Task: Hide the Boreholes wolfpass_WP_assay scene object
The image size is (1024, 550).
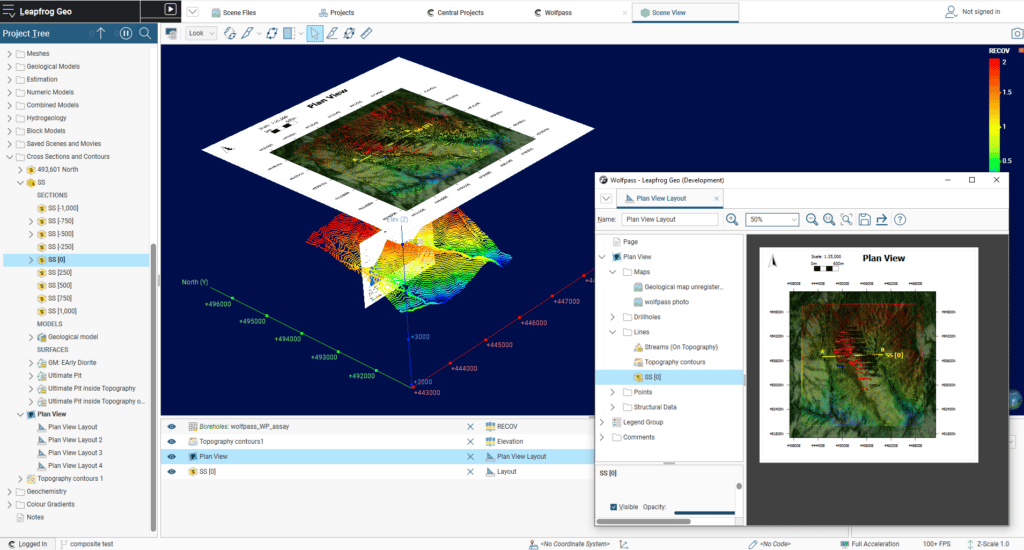Action: pyautogui.click(x=171, y=427)
